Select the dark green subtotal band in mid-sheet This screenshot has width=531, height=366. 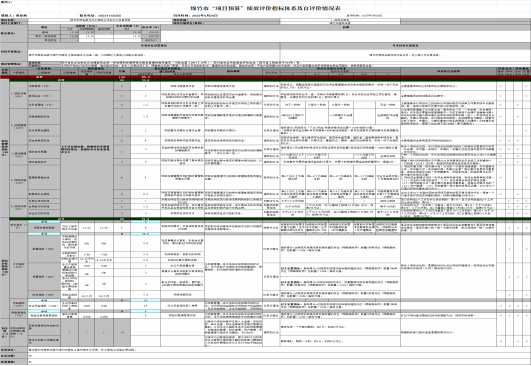(270, 219)
